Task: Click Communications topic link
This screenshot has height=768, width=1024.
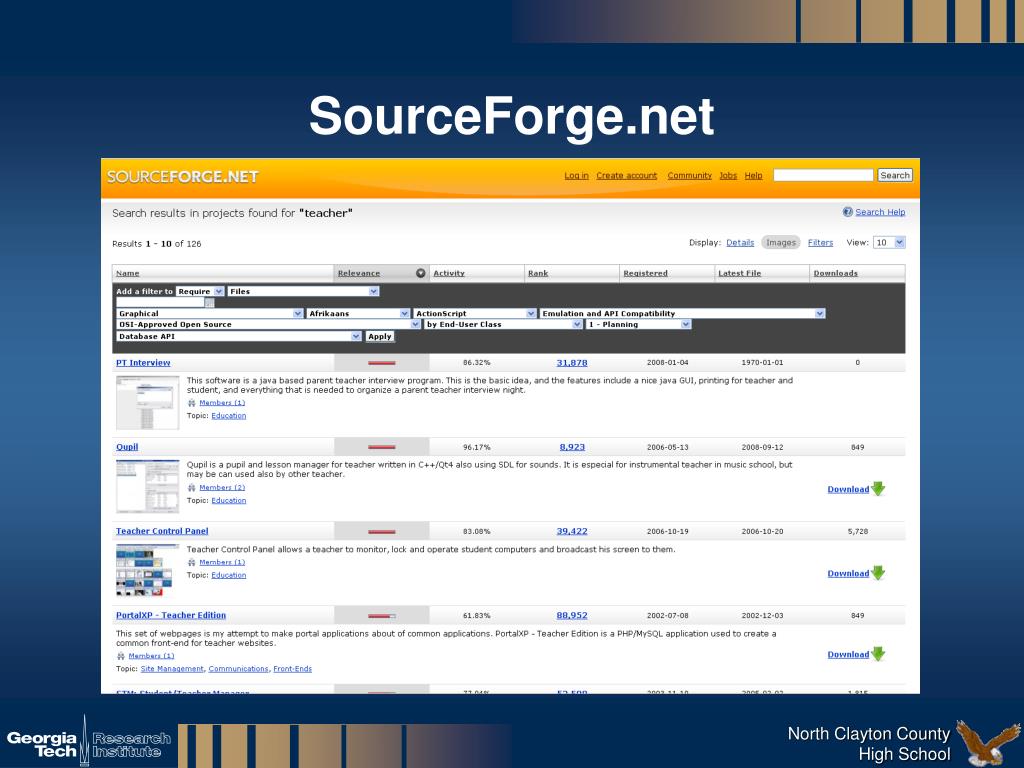Action: pyautogui.click(x=238, y=669)
